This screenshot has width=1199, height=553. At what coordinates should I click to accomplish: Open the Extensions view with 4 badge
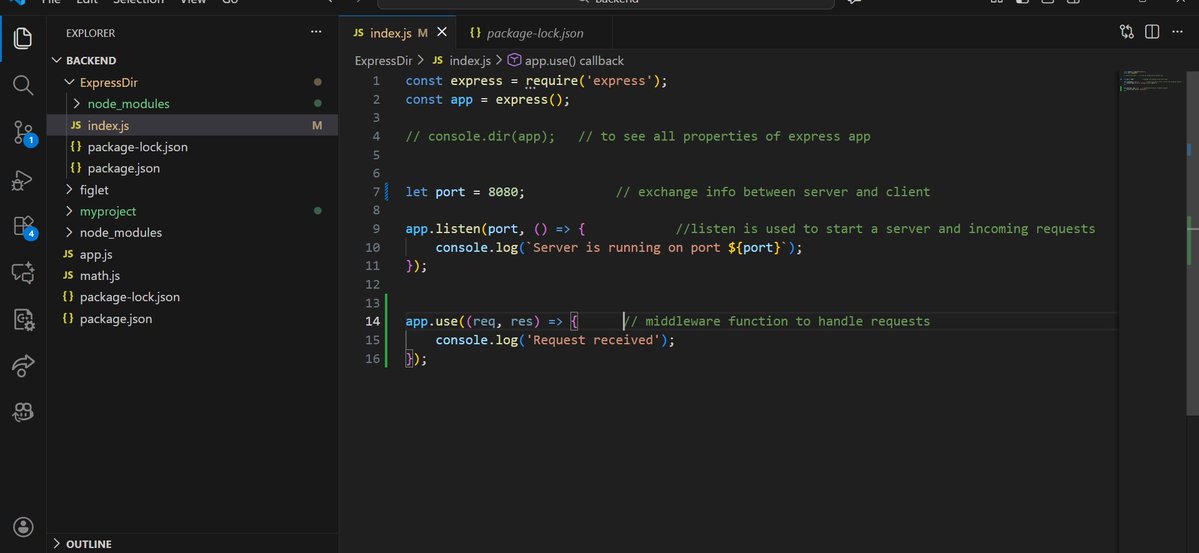click(x=24, y=227)
